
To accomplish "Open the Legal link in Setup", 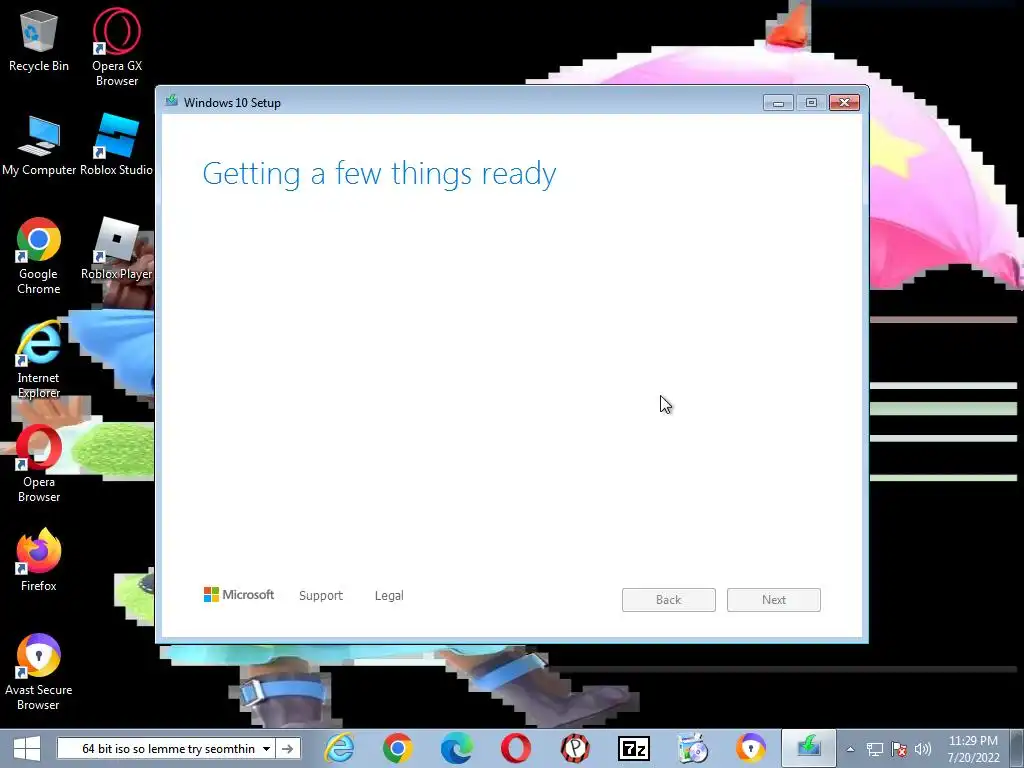I will click(x=389, y=596).
